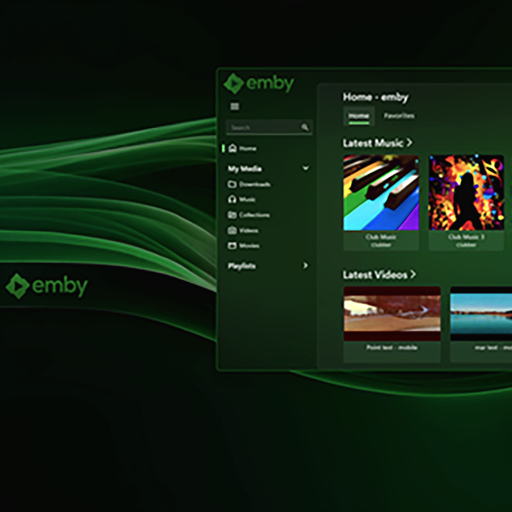
Task: Open the lake video thumbnail
Action: pos(481,314)
